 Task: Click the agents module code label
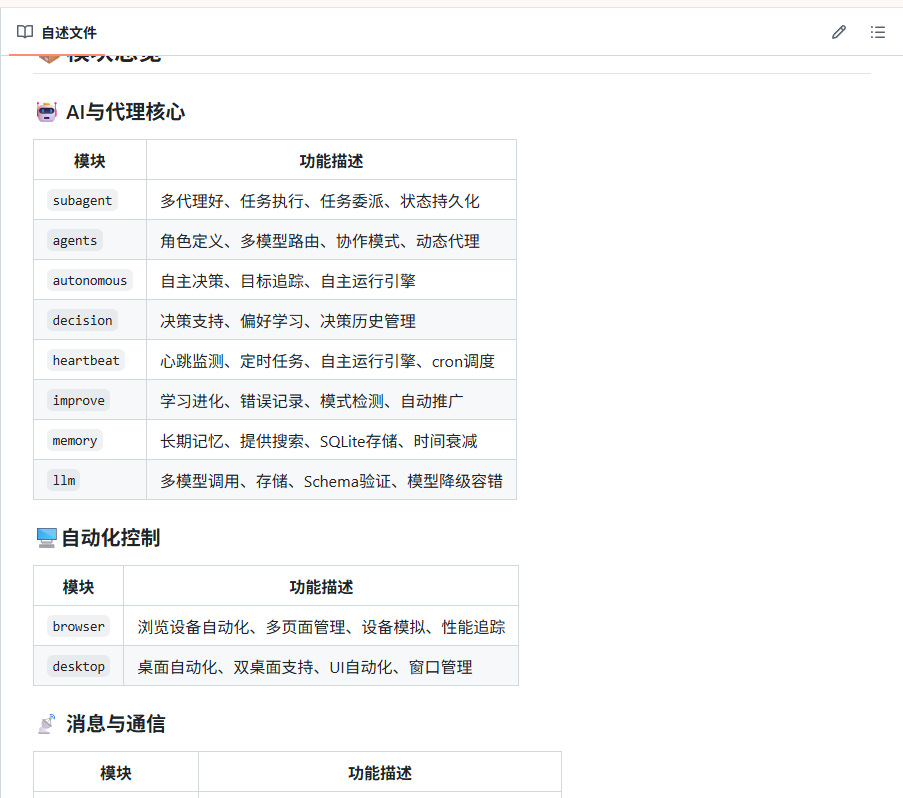point(75,240)
